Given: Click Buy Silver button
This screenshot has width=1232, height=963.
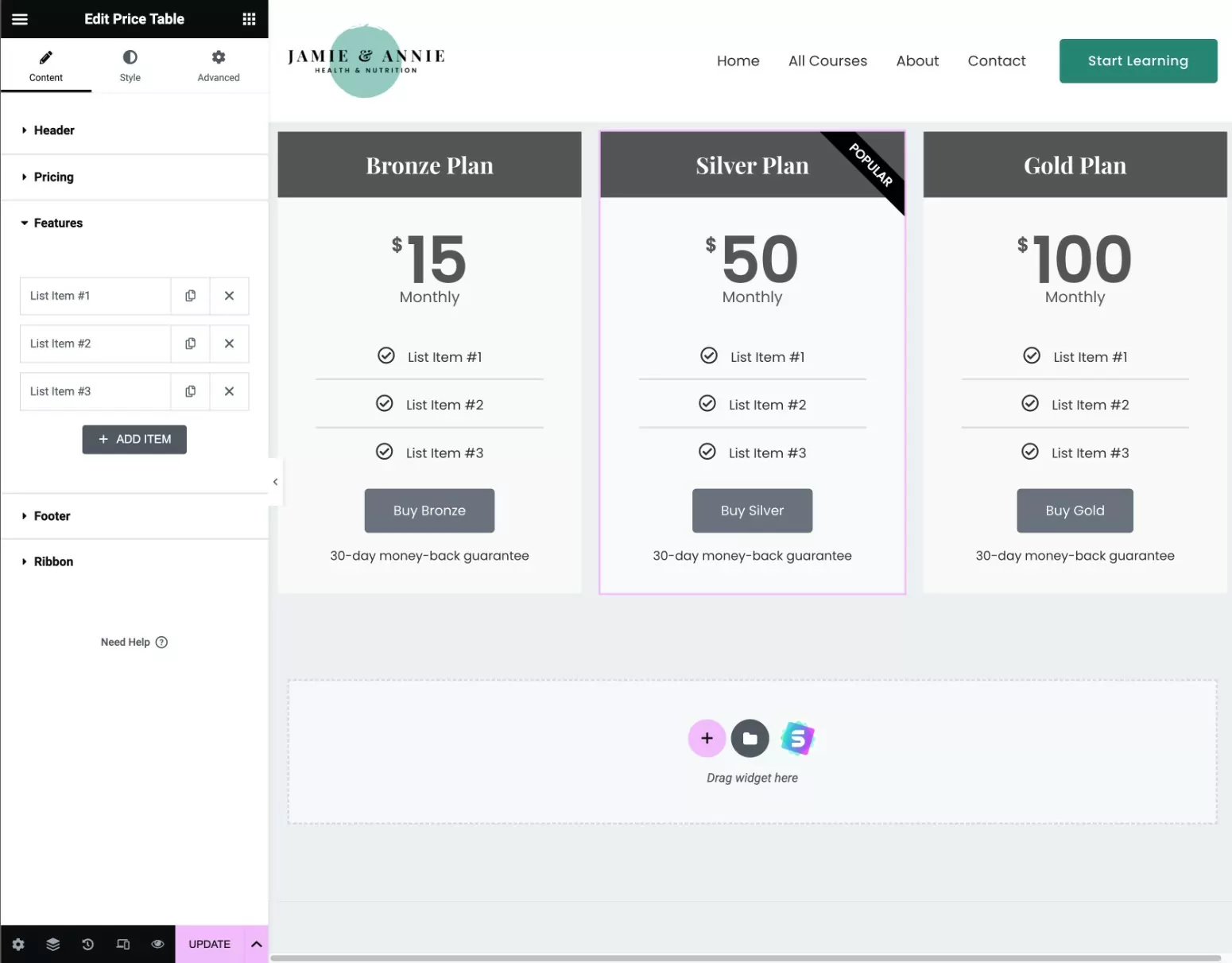Looking at the screenshot, I should tap(753, 511).
